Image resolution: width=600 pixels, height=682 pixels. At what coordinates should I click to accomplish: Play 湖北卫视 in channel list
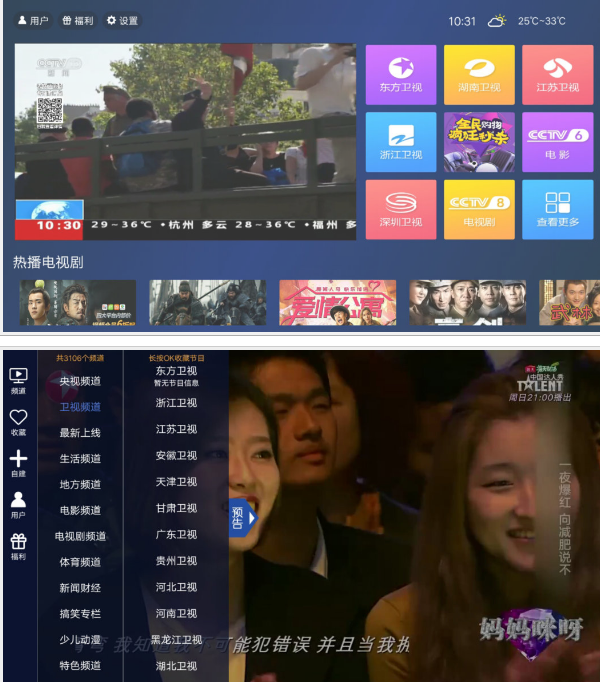176,666
